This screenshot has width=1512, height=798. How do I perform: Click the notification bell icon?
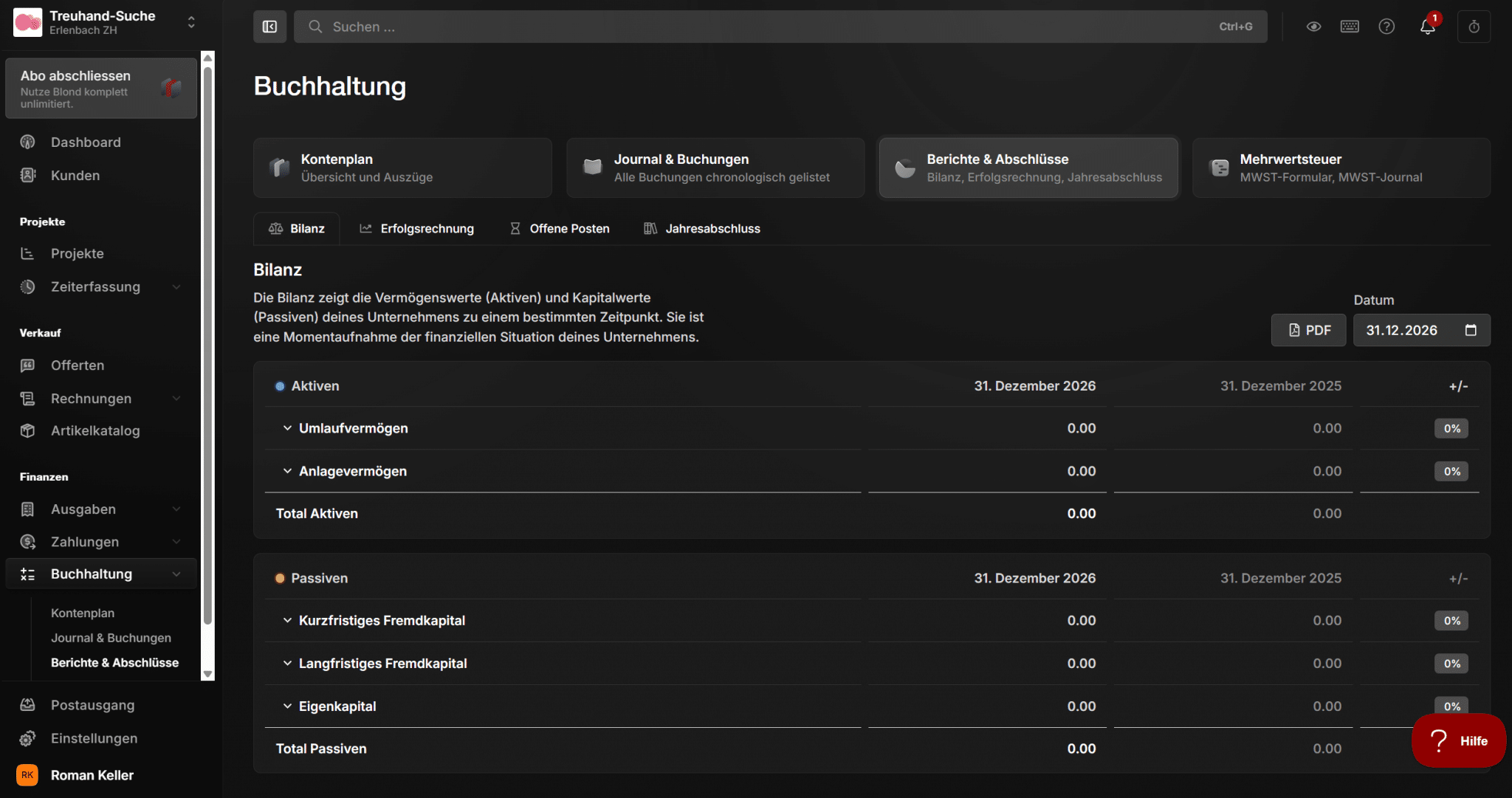pos(1427,27)
